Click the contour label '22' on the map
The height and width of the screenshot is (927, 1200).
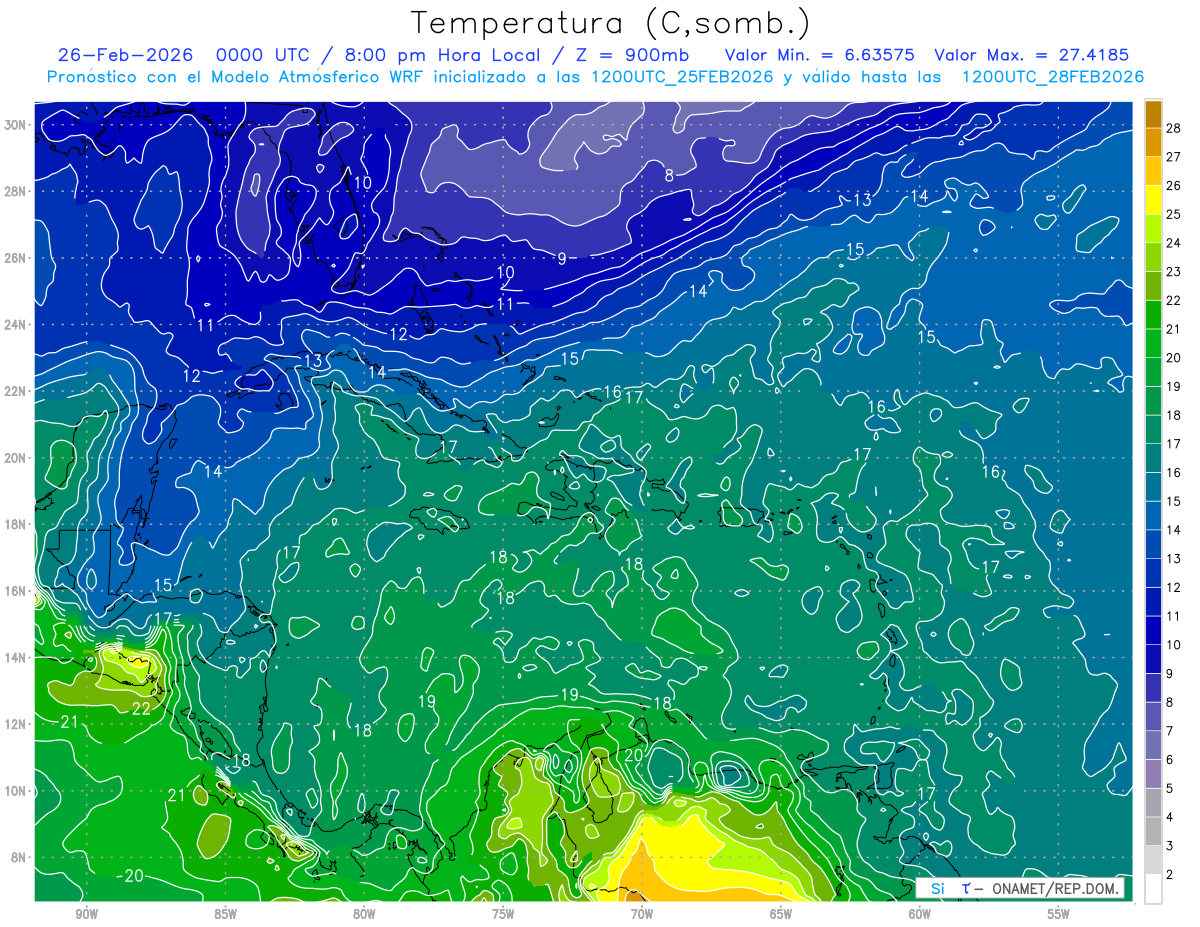pyautogui.click(x=141, y=708)
